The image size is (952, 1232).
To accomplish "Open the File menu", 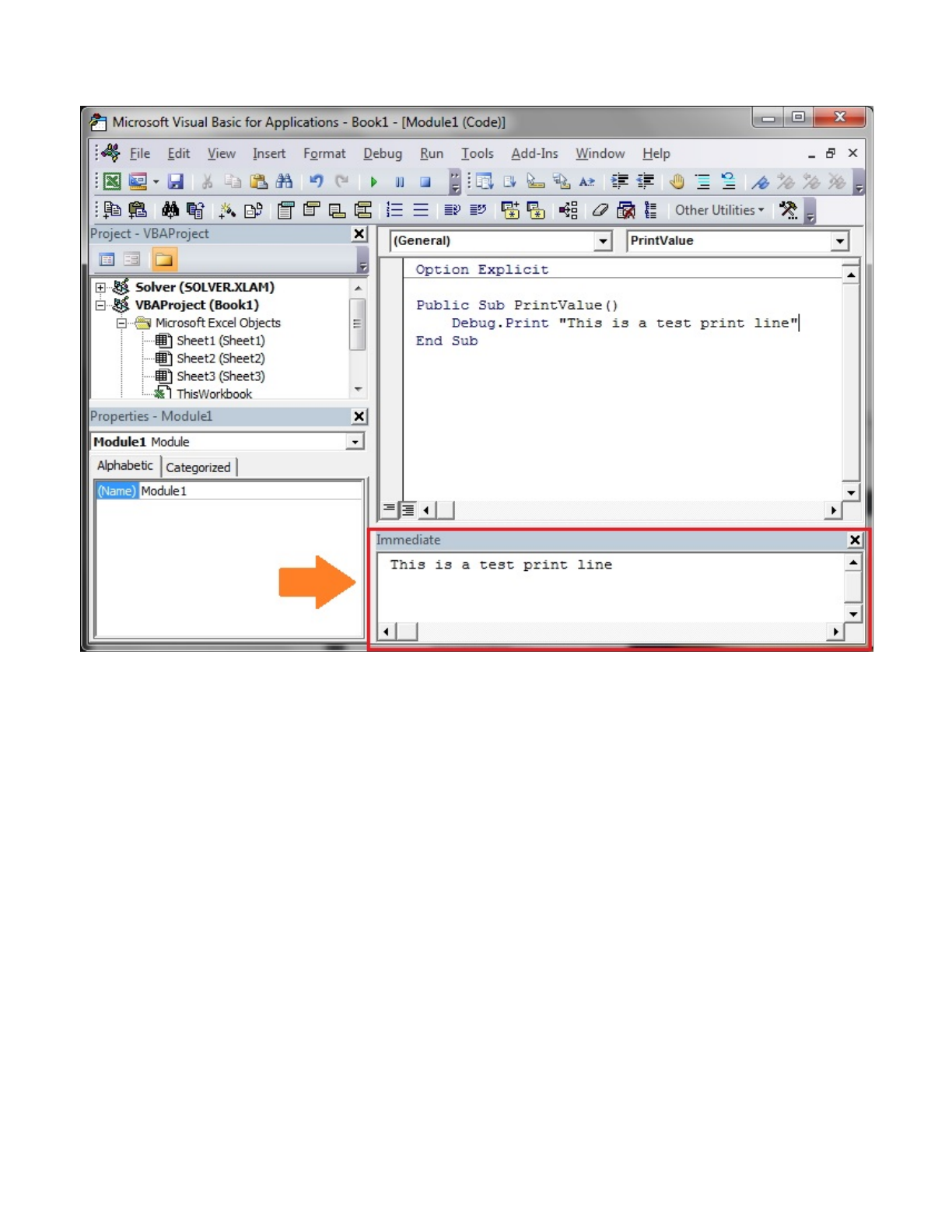I will pyautogui.click(x=140, y=154).
